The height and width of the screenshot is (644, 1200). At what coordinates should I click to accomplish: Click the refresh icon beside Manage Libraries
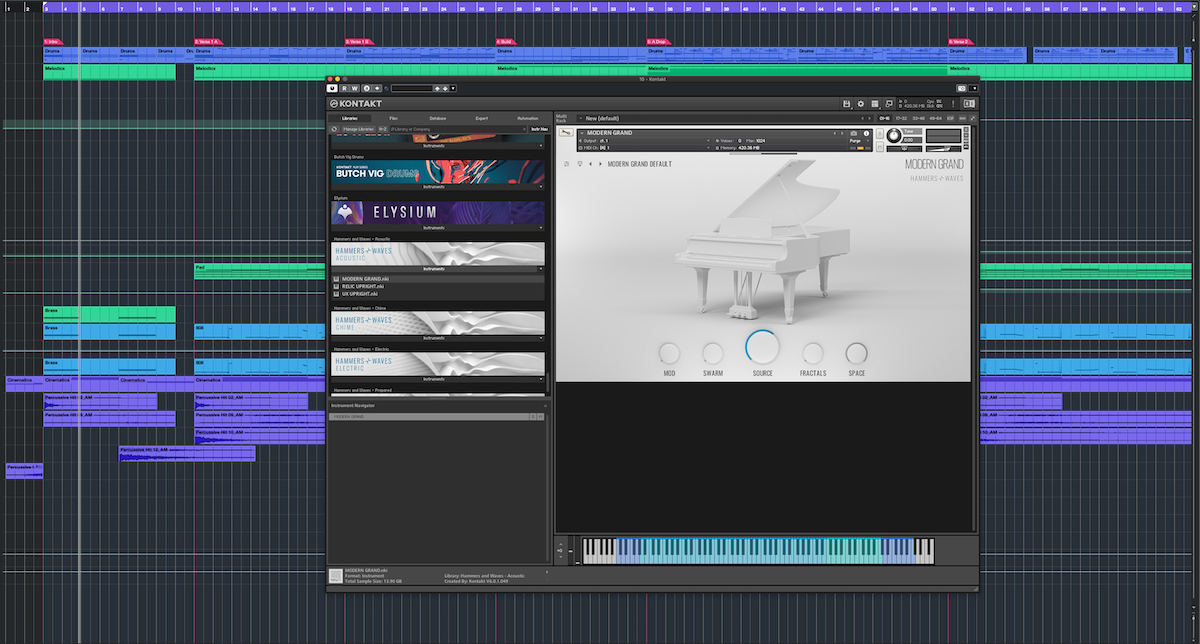tap(334, 129)
